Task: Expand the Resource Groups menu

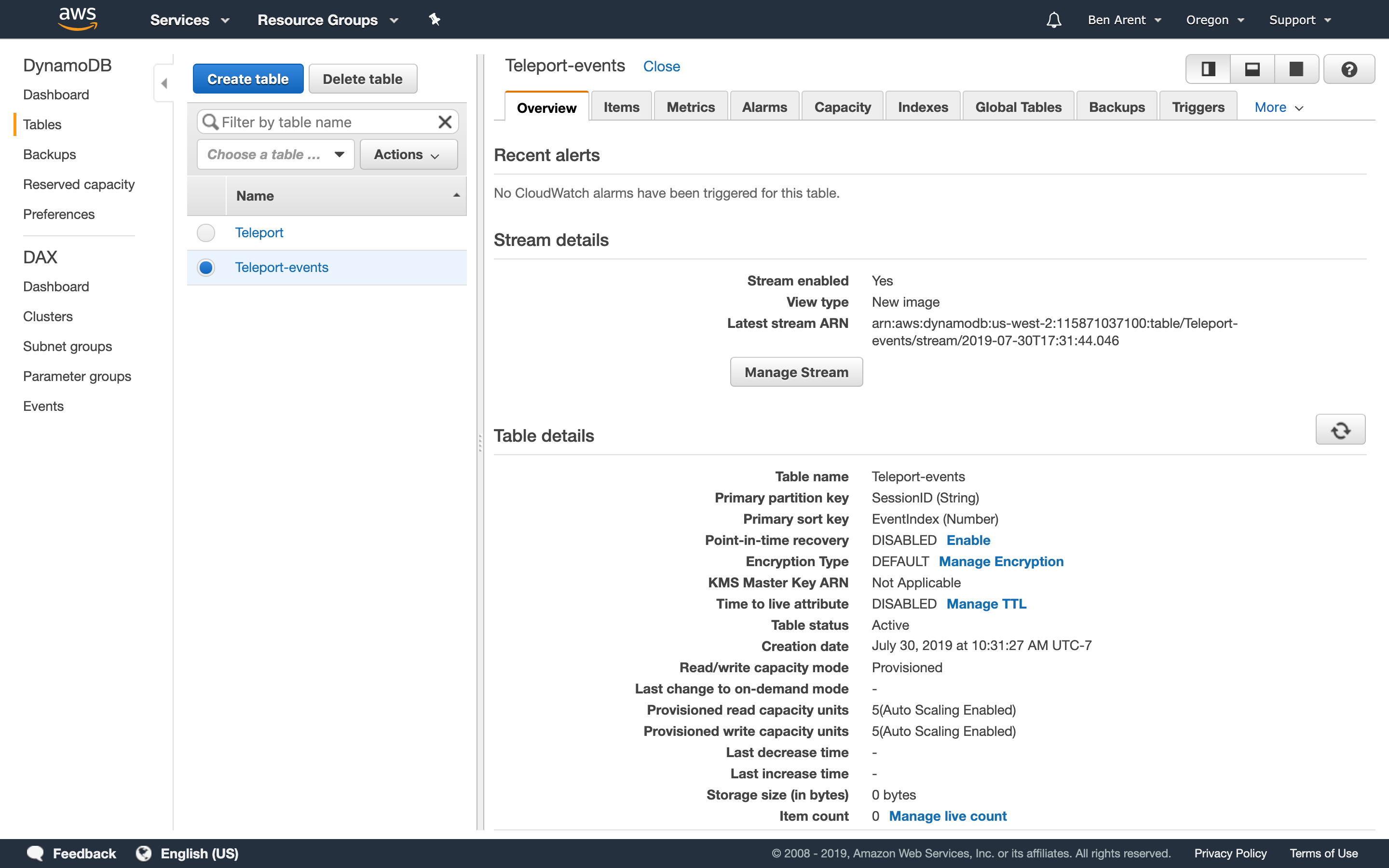Action: point(328,20)
